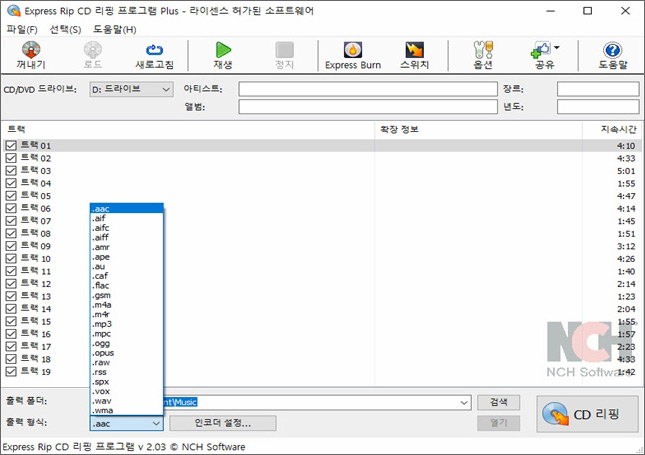Open output folder path dropdown arrow
Image resolution: width=645 pixels, height=455 pixels.
coord(464,402)
